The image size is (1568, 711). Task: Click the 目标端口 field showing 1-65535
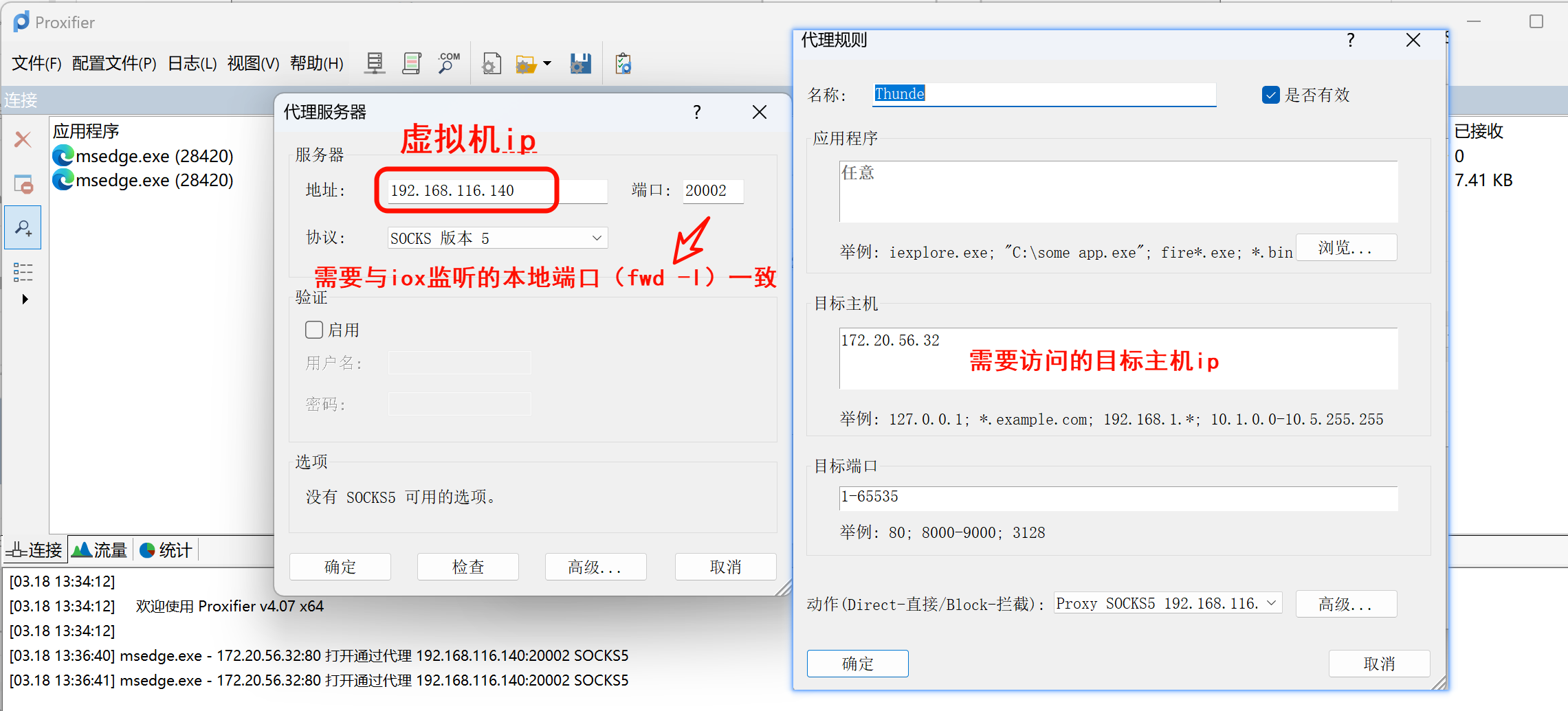point(1118,497)
